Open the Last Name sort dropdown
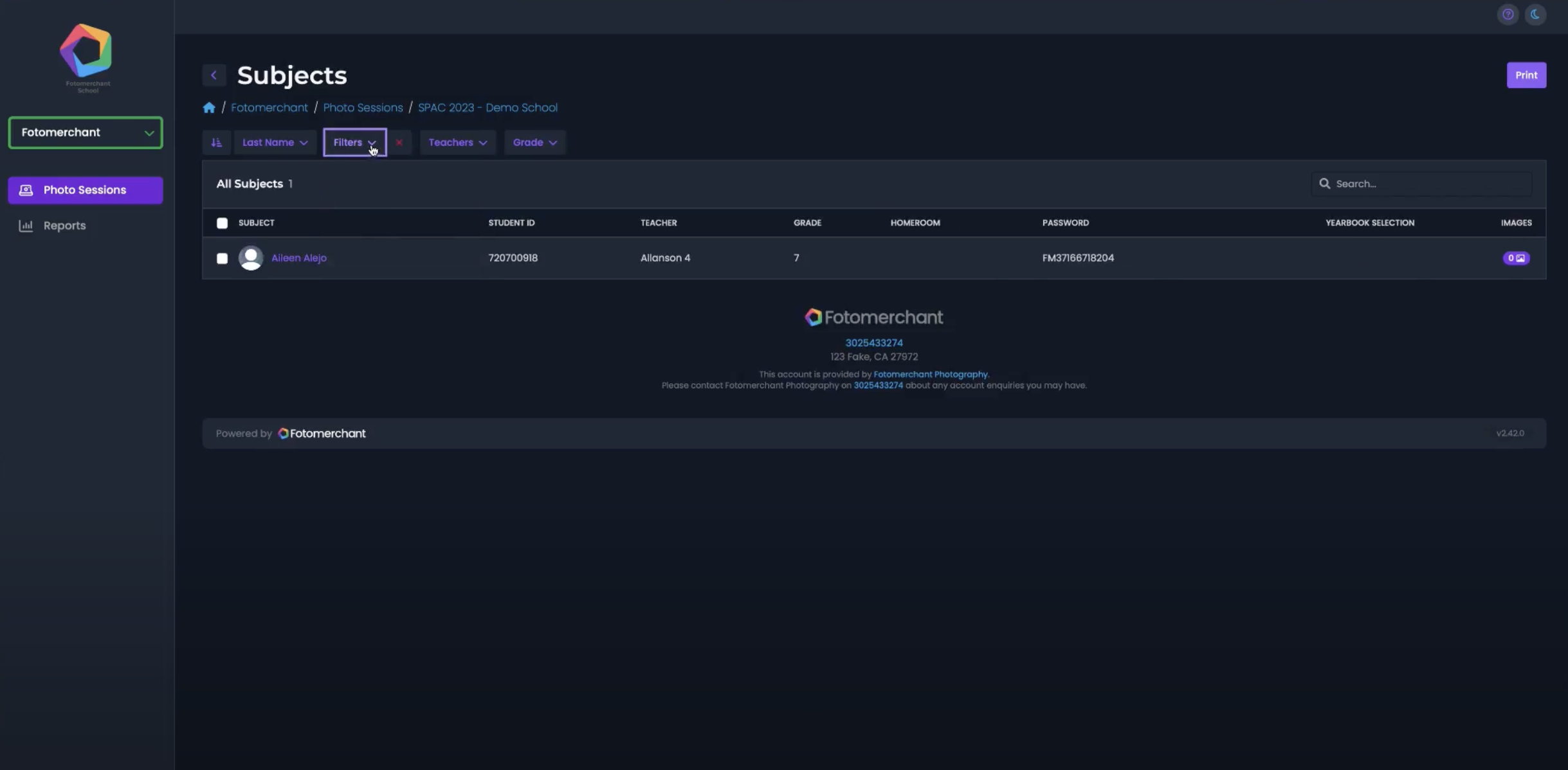1568x770 pixels. tap(275, 142)
